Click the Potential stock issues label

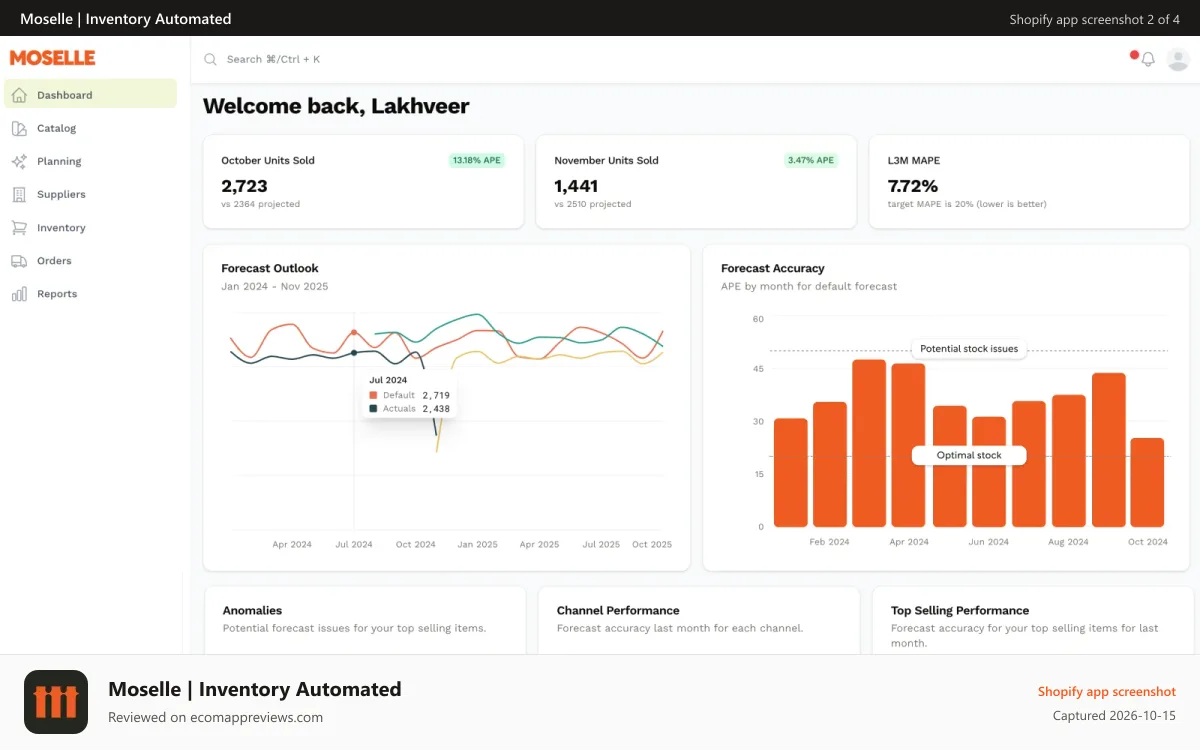[x=969, y=349]
